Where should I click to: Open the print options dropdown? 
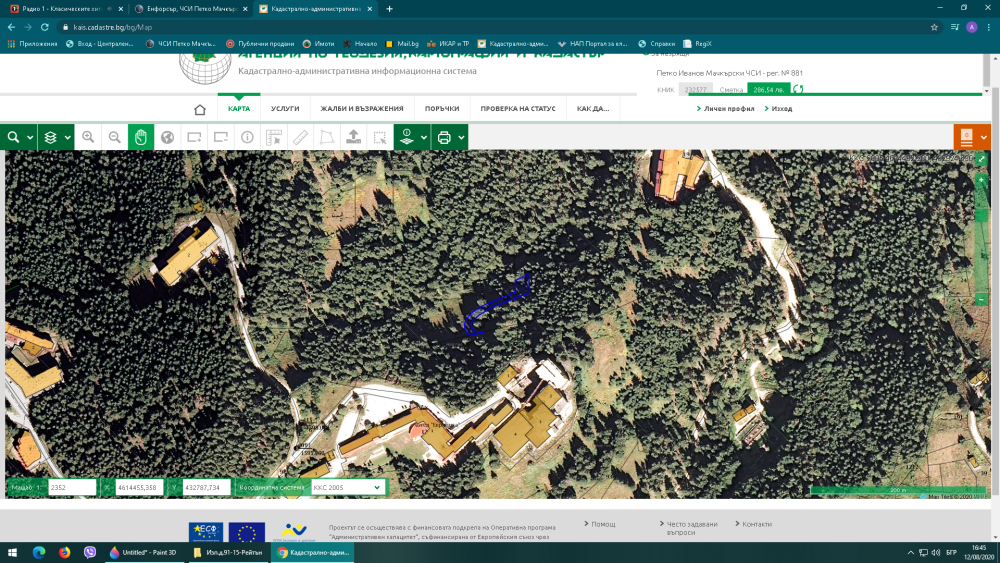tap(449, 137)
